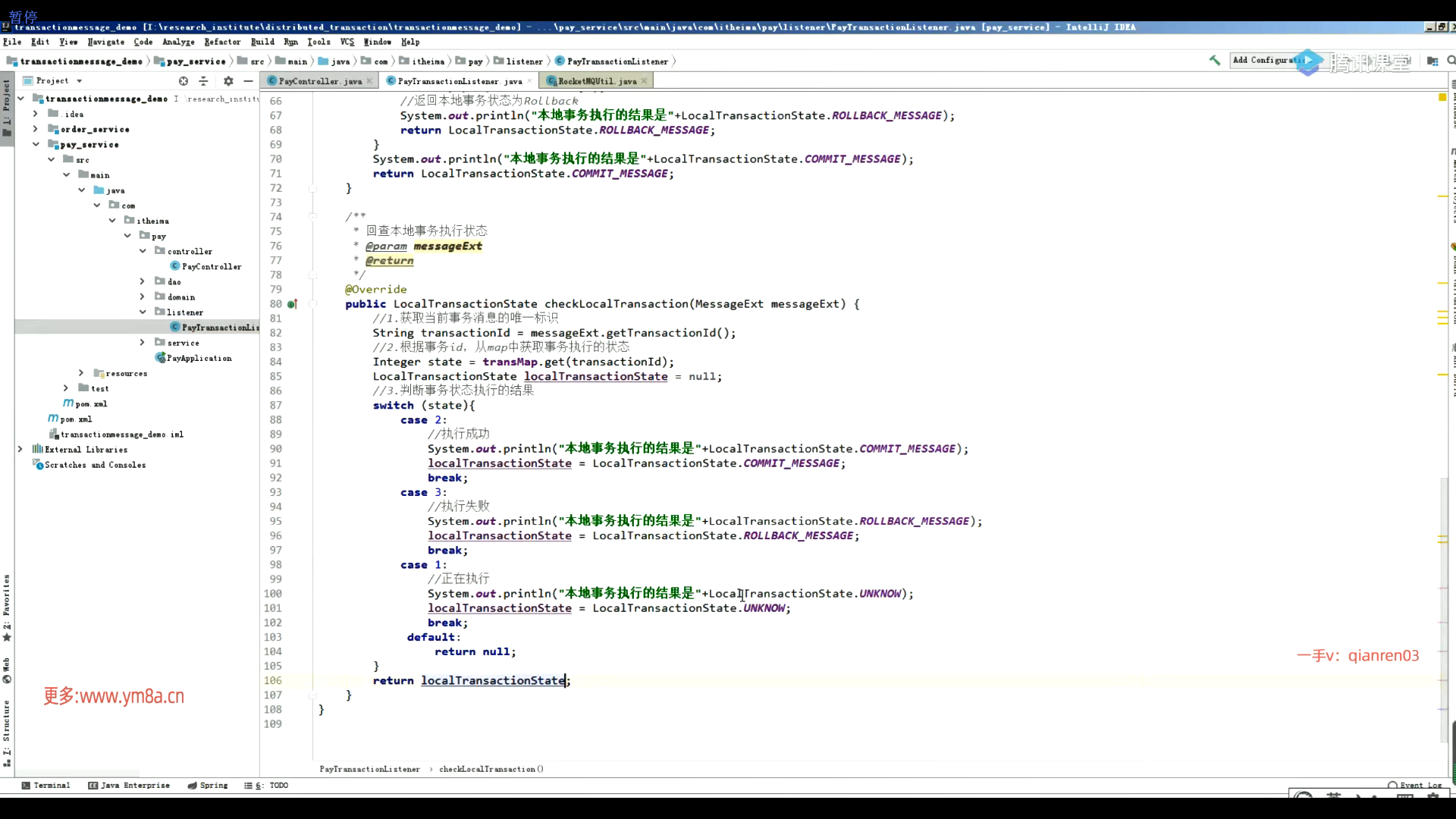Toggle the Spring tool window
Viewport: 1456px width, 819px height.
pos(208,786)
